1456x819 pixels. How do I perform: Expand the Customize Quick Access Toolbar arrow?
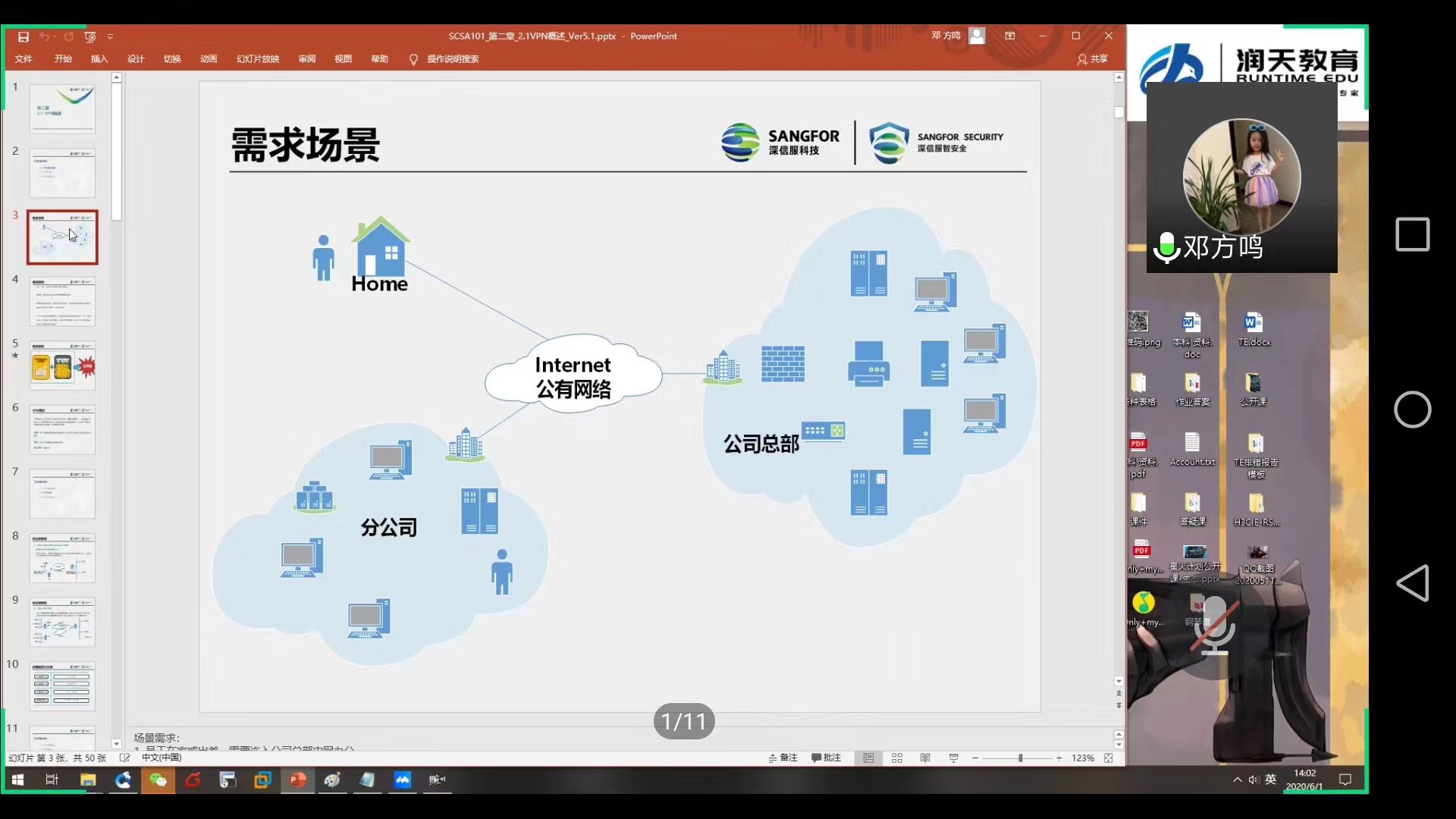point(111,36)
